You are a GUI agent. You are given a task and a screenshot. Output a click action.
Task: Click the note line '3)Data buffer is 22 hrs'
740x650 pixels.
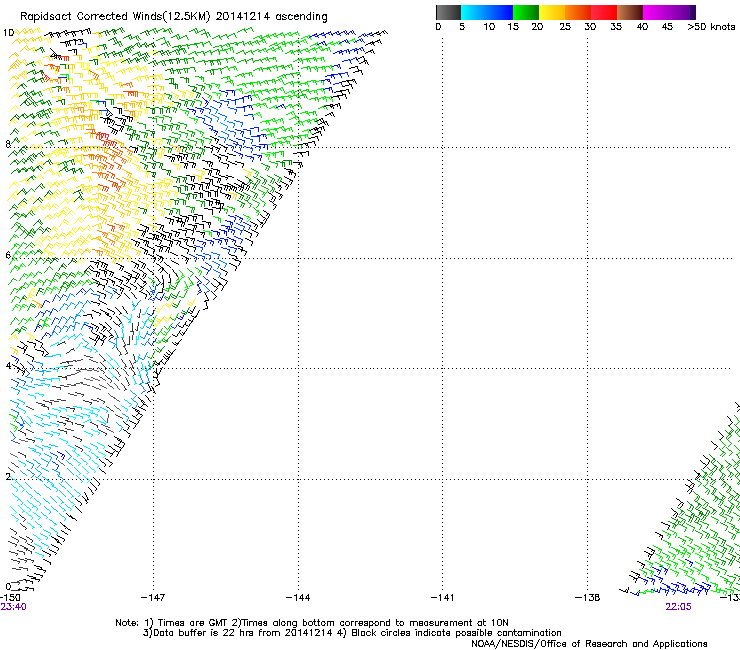tap(352, 633)
